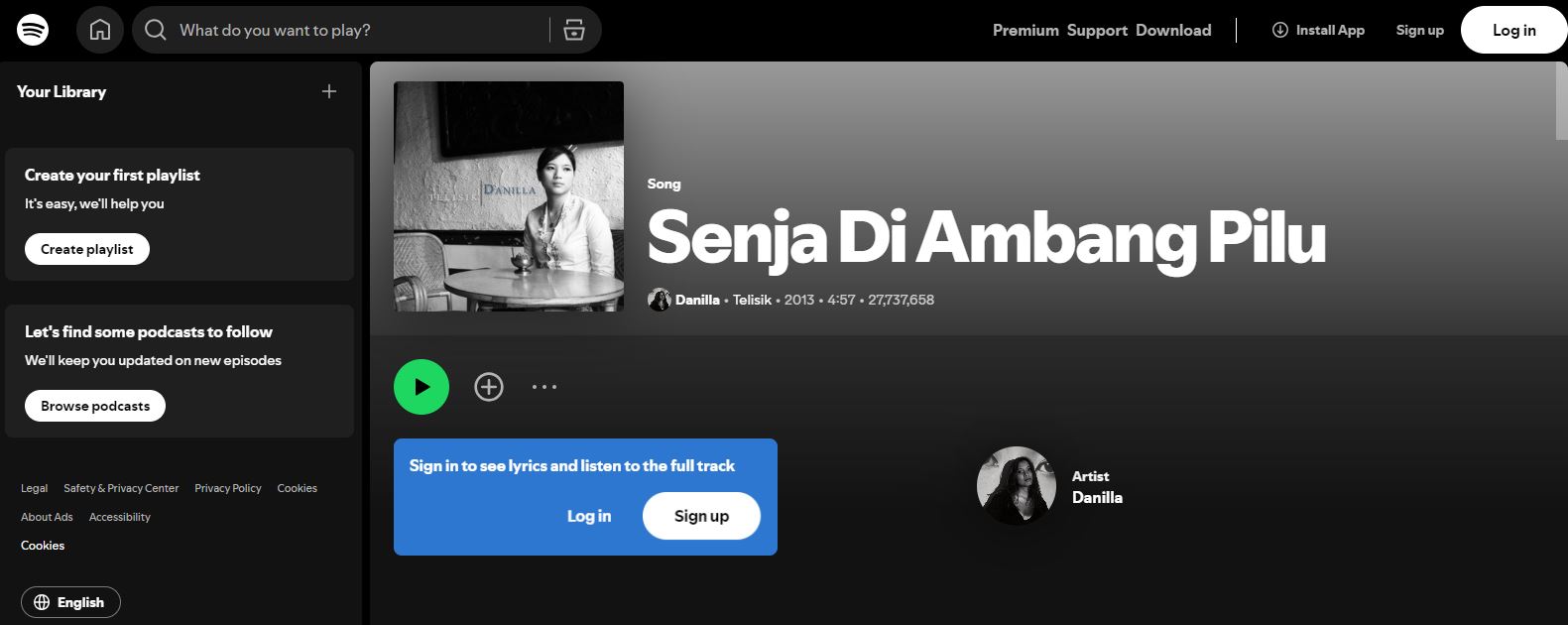The image size is (1568, 625).
Task: Click Log in inside the blue lyrics banner
Action: pyautogui.click(x=589, y=516)
